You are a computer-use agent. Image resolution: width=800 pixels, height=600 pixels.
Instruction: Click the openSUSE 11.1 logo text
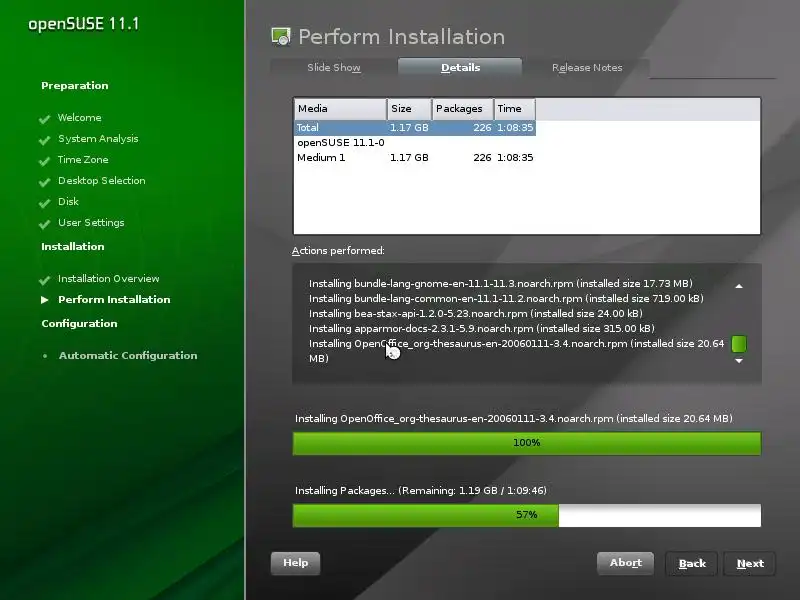84,24
